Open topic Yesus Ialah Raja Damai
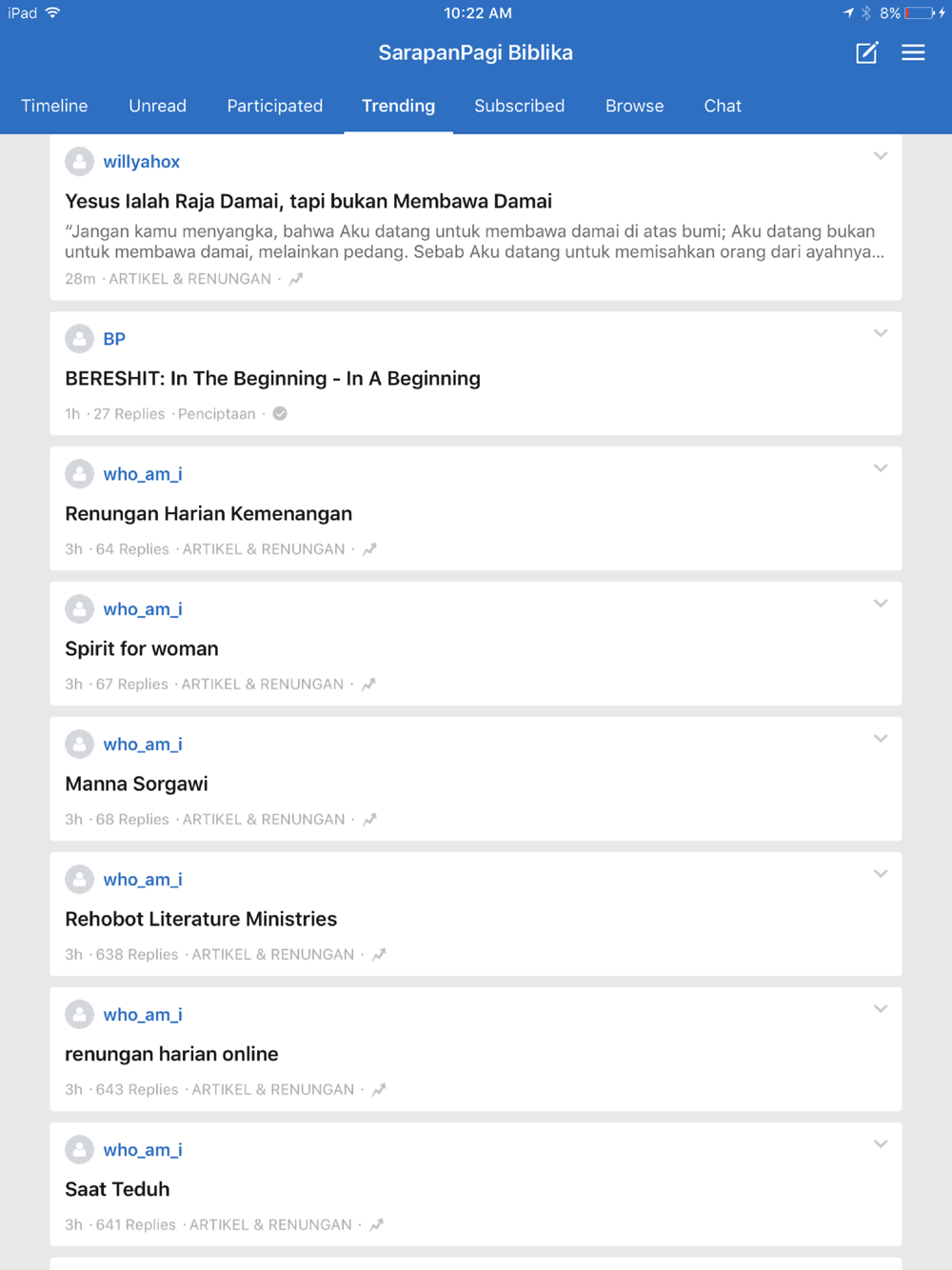This screenshot has height=1270, width=952. click(x=308, y=202)
